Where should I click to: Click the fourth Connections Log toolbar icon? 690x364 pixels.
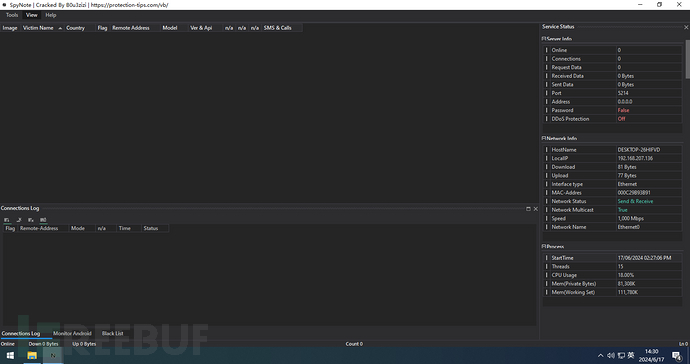pyautogui.click(x=43, y=220)
